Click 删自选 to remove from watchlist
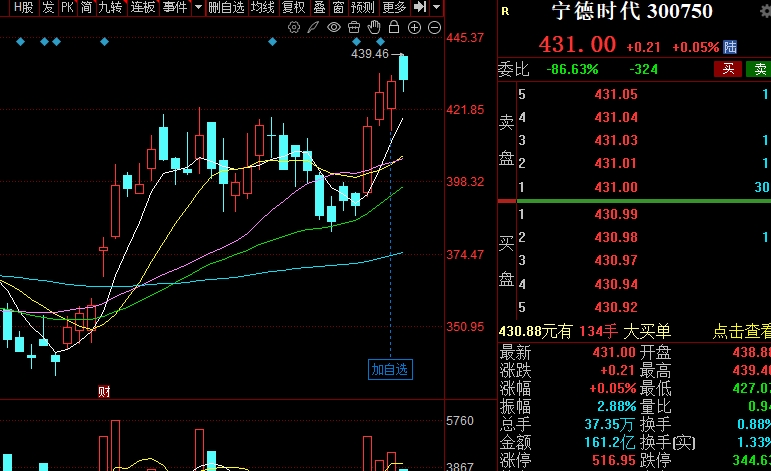Image resolution: width=771 pixels, height=471 pixels. tap(226, 7)
